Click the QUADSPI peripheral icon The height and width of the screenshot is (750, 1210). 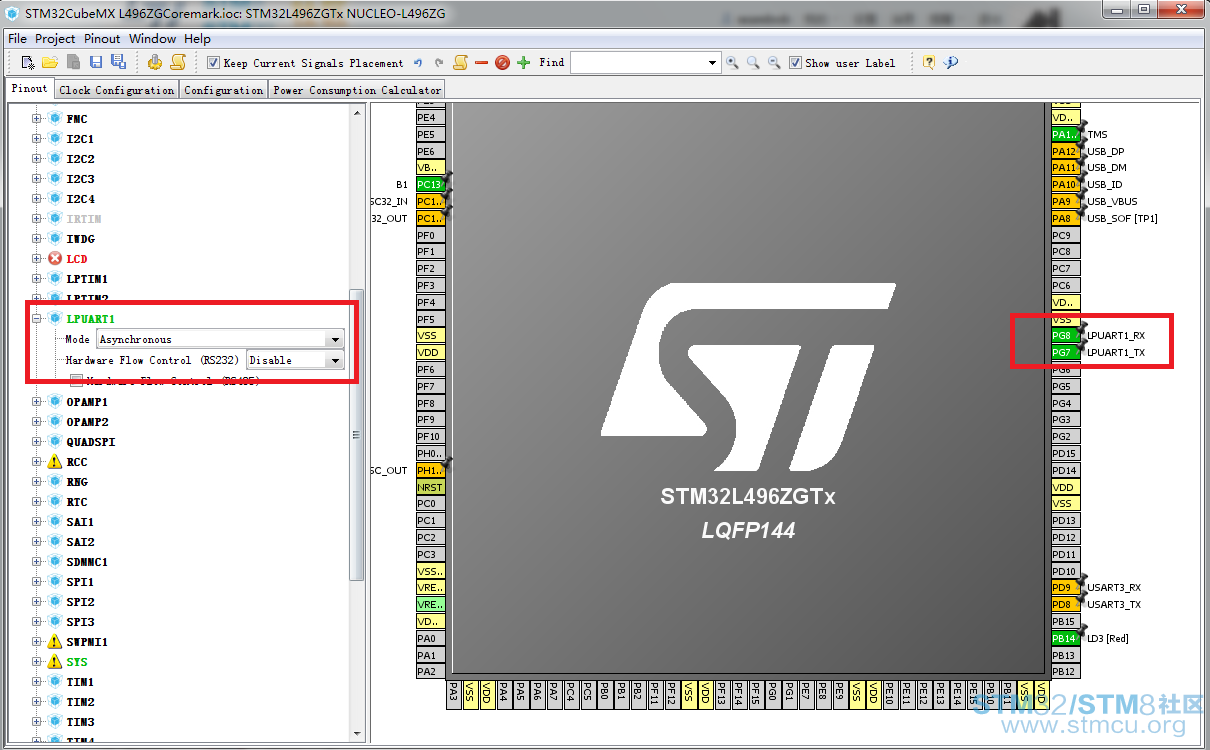(55, 441)
